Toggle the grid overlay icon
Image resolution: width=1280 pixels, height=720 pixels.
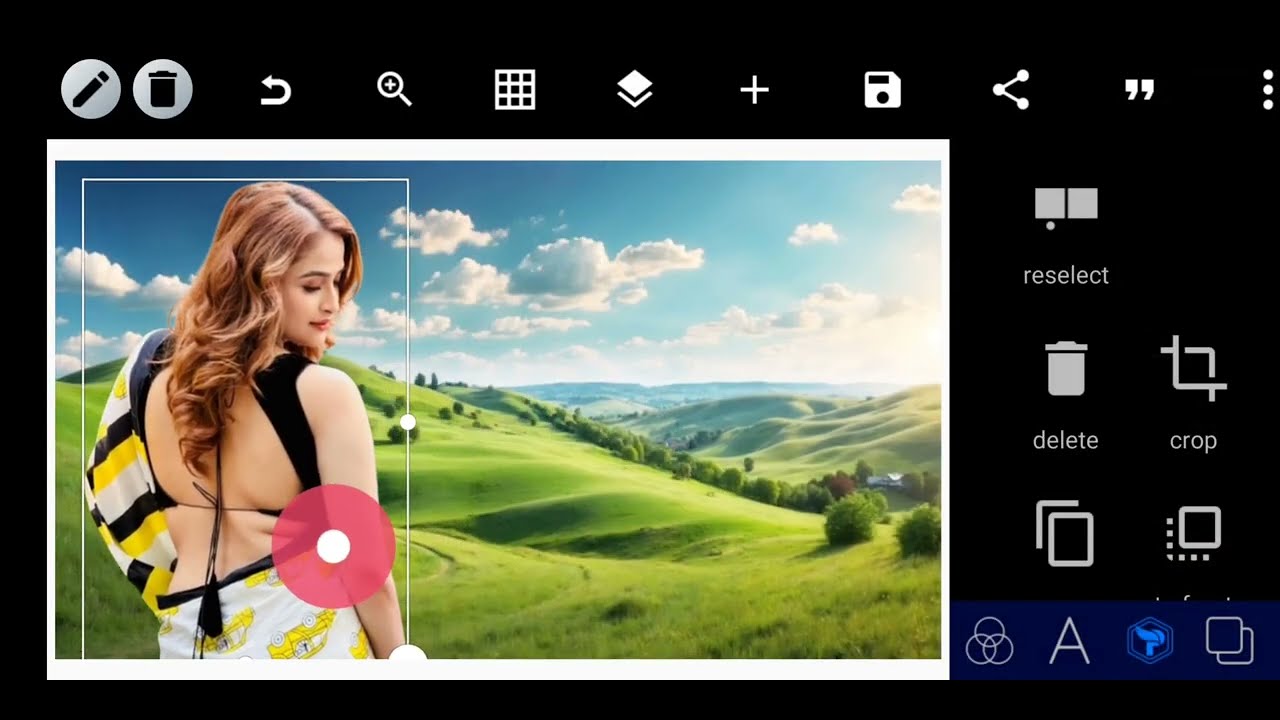click(x=515, y=90)
